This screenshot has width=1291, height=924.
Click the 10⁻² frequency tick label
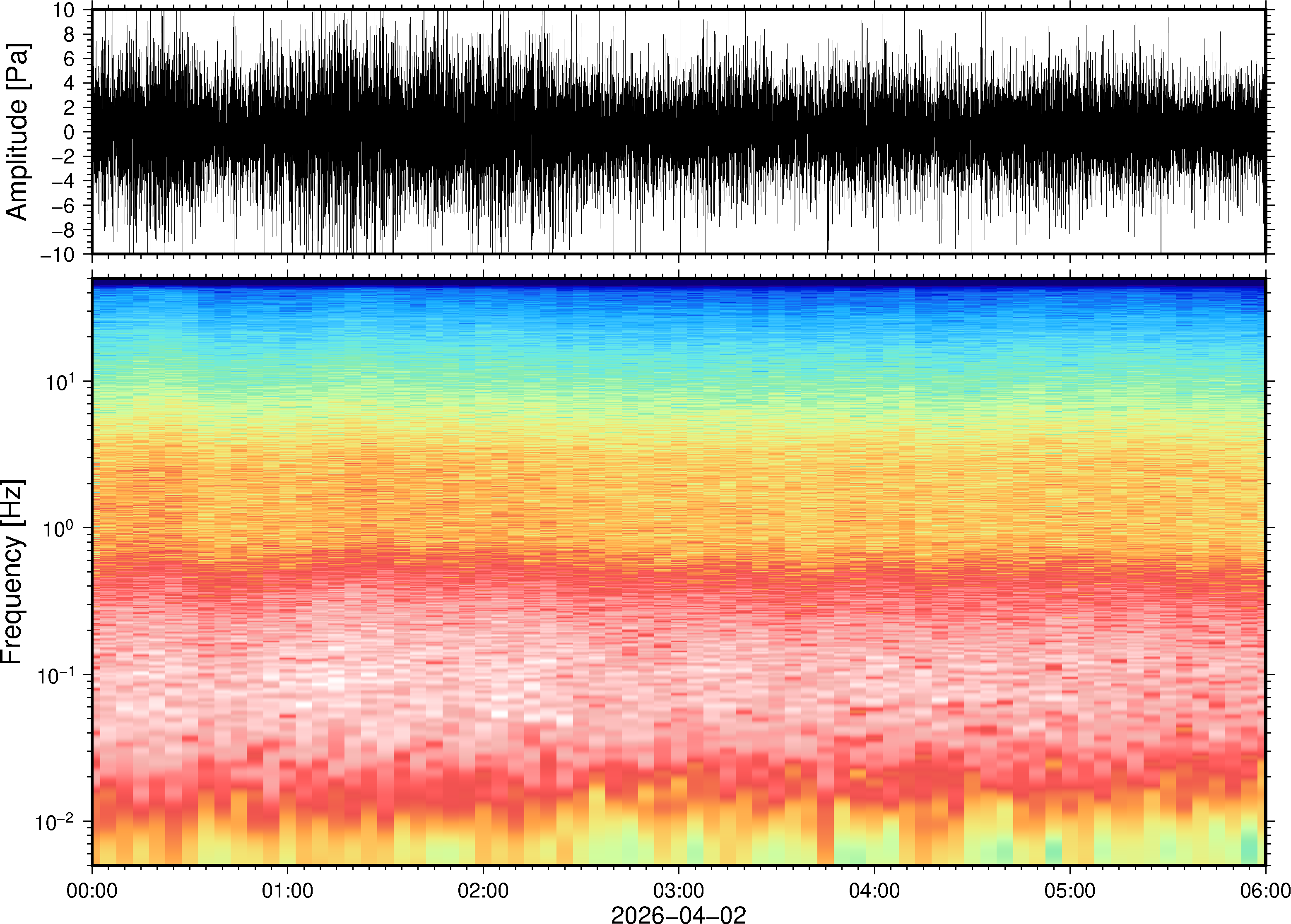tap(55, 822)
